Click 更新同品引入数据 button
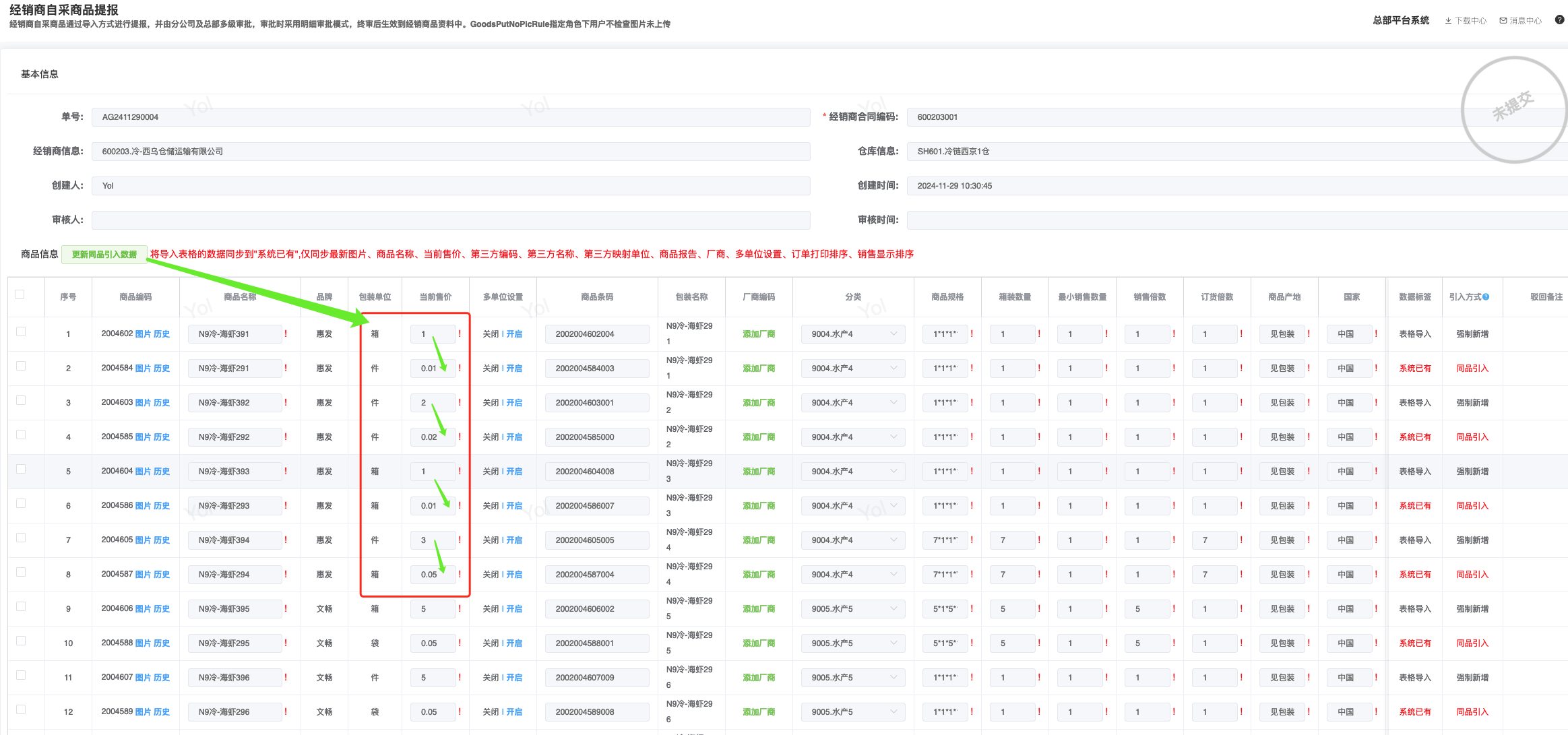Image resolution: width=1568 pixels, height=735 pixels. click(x=104, y=255)
